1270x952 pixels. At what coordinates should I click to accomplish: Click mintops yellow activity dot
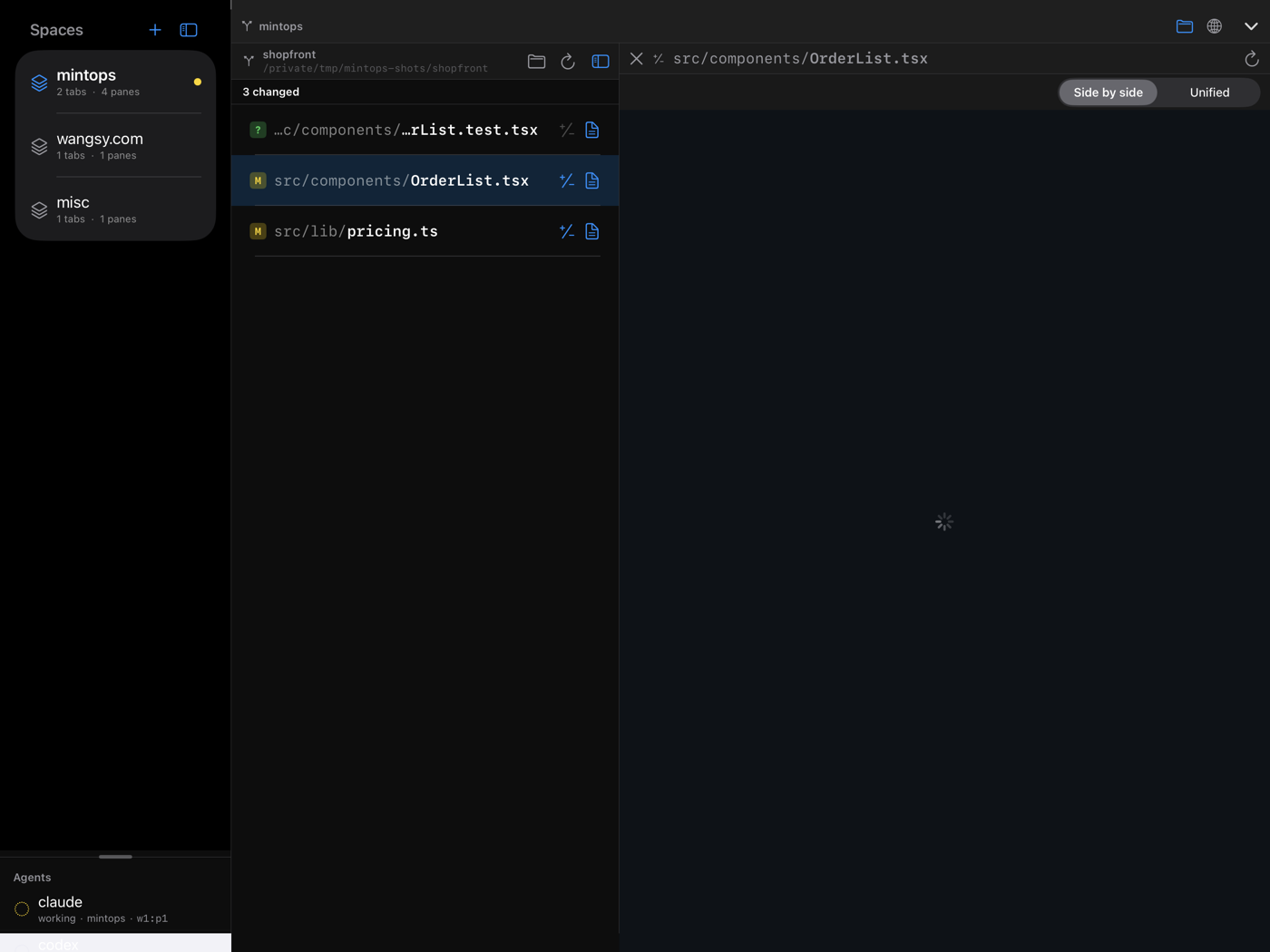coord(197,82)
